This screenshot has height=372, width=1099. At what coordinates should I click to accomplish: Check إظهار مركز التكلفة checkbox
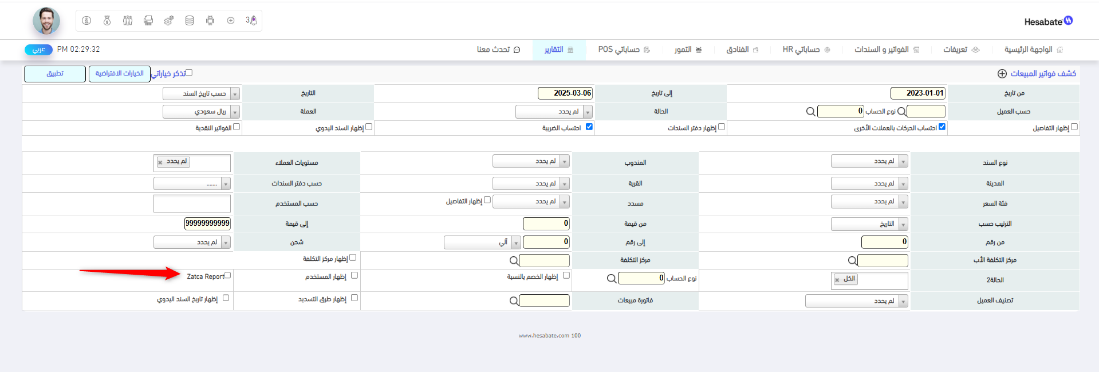pos(354,257)
